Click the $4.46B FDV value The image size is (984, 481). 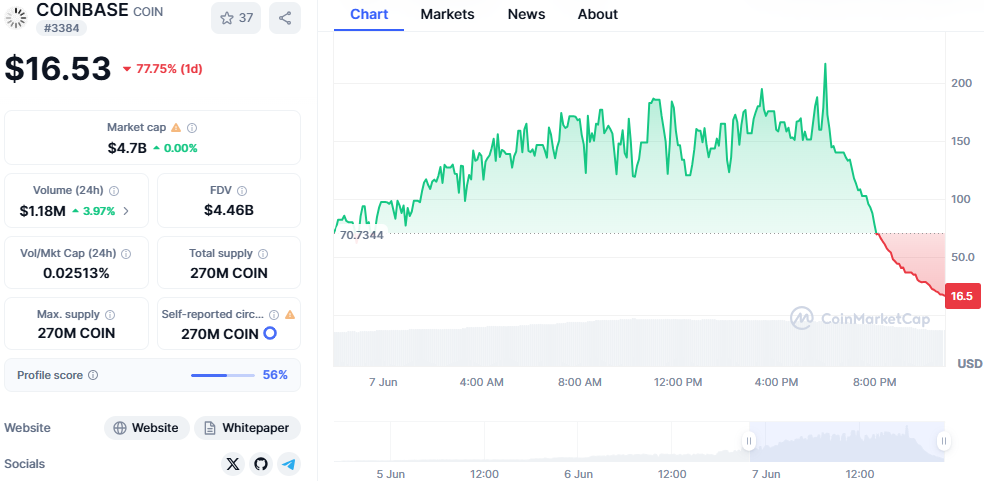(229, 210)
